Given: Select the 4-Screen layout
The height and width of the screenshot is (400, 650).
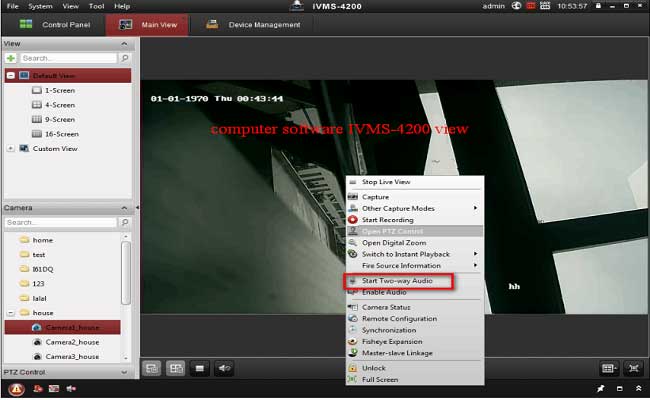Looking at the screenshot, I should (59, 104).
